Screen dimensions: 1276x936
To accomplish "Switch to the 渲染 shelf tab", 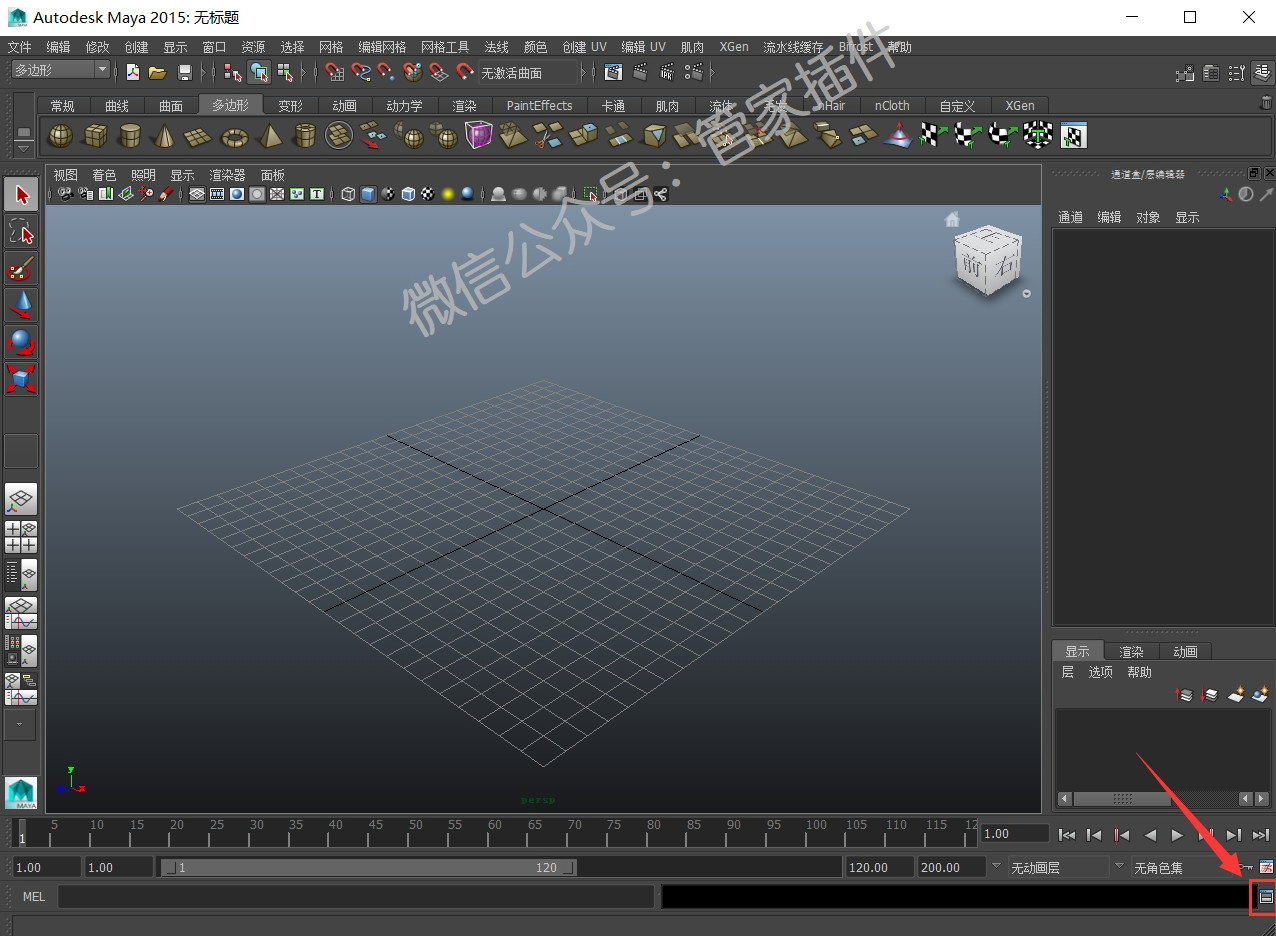I will pyautogui.click(x=464, y=105).
